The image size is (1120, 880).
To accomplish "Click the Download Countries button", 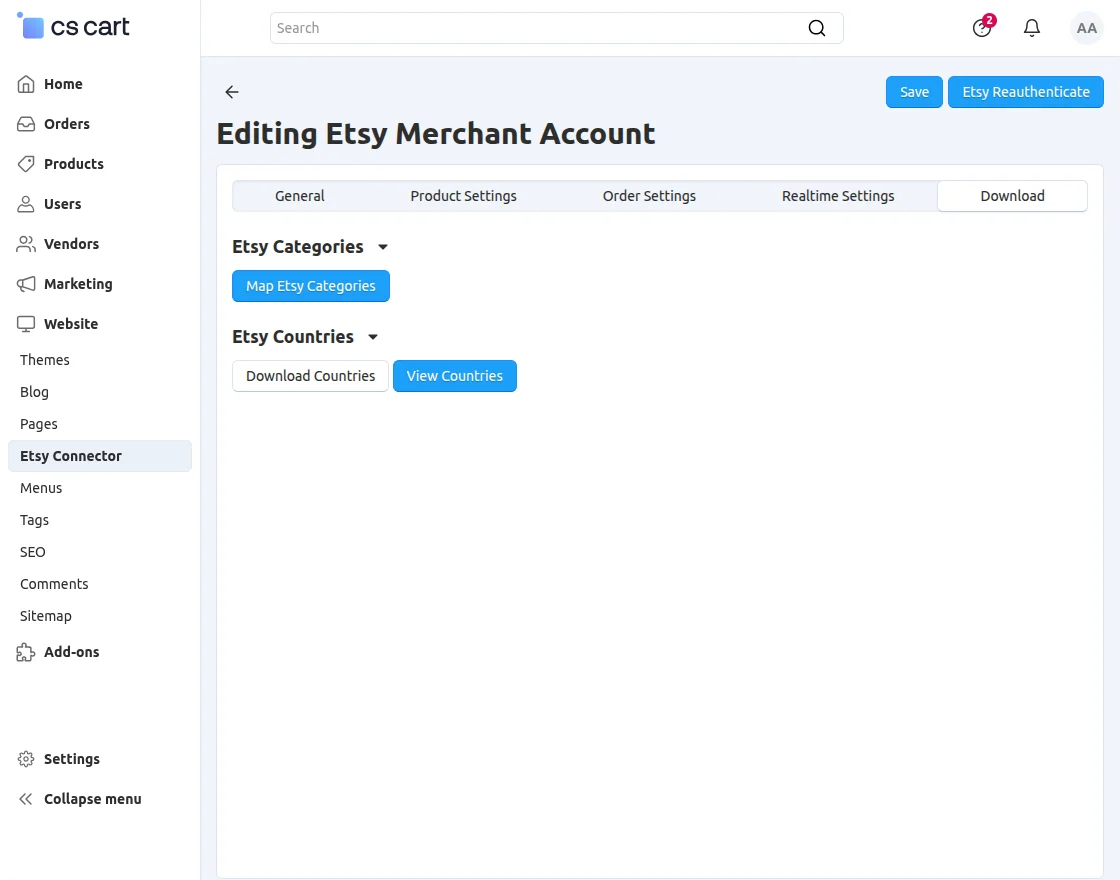I will 310,376.
